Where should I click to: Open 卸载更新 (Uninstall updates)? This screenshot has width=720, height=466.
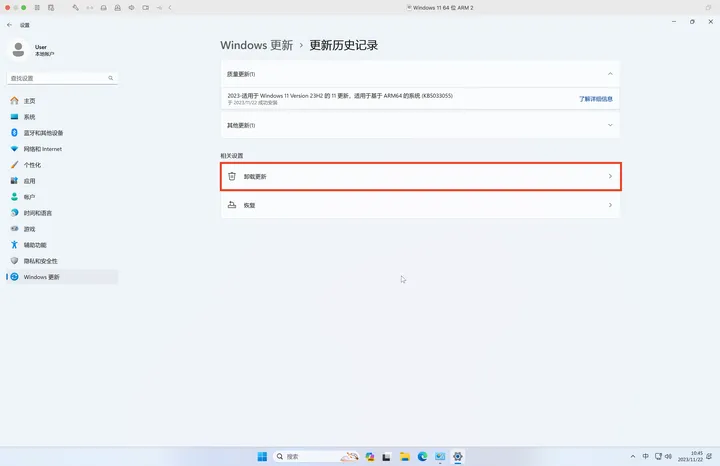click(x=421, y=176)
